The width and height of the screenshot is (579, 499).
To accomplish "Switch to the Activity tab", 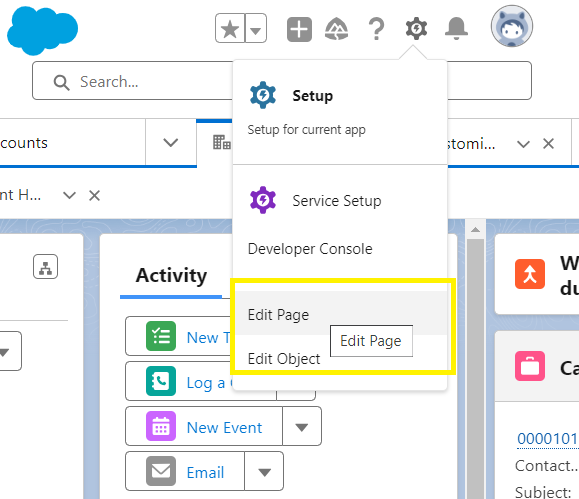I will (171, 276).
